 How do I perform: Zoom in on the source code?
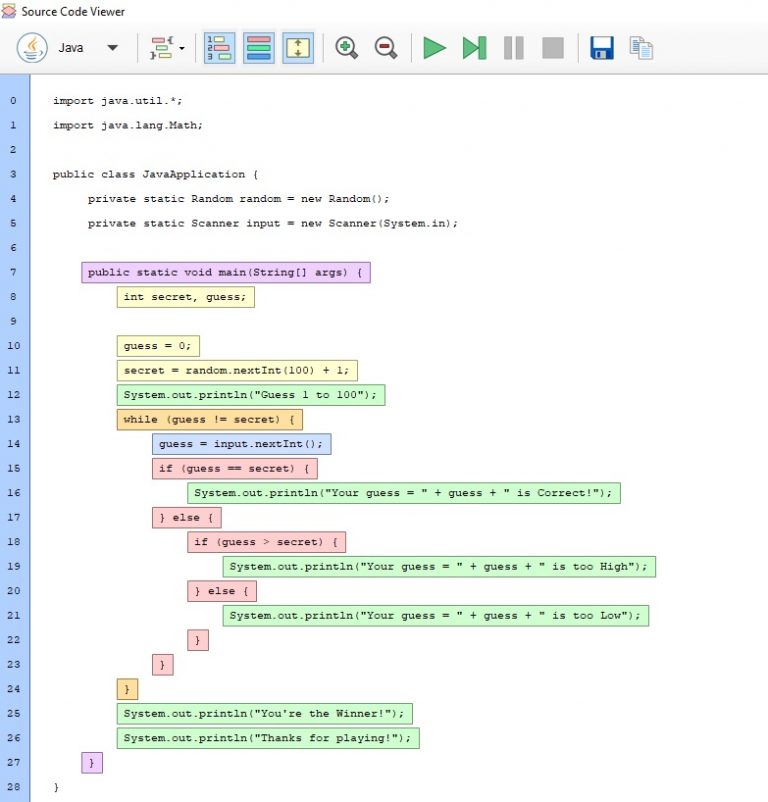(347, 47)
